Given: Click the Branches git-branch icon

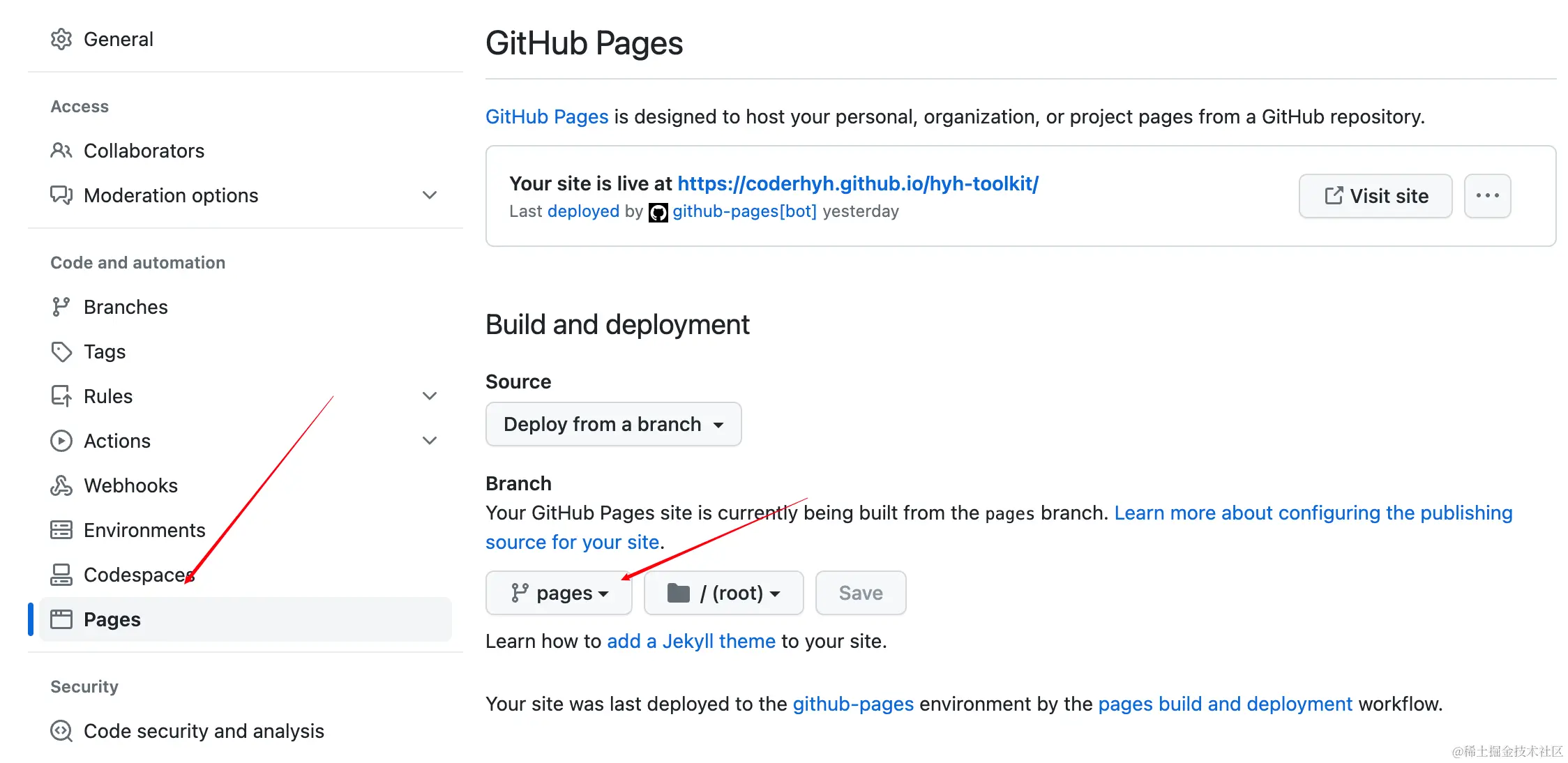Looking at the screenshot, I should 61,307.
